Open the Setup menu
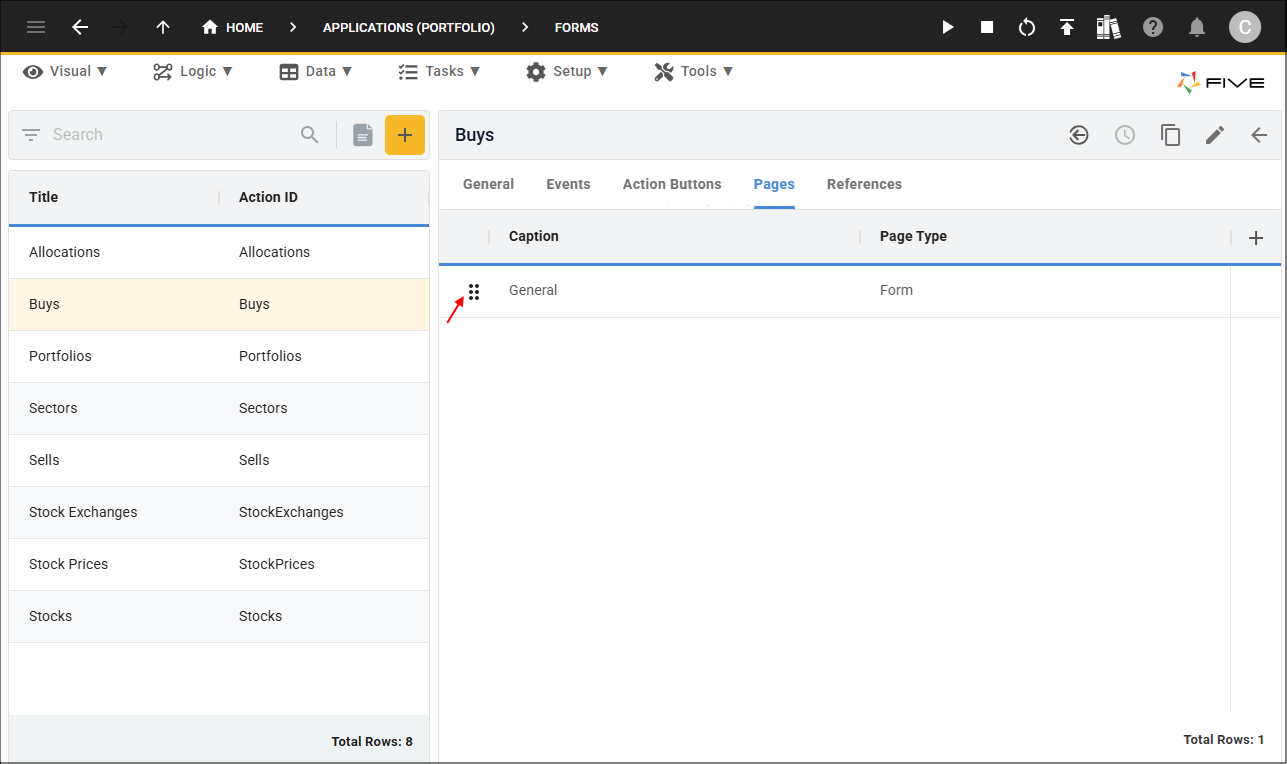The height and width of the screenshot is (764, 1287). [x=567, y=71]
